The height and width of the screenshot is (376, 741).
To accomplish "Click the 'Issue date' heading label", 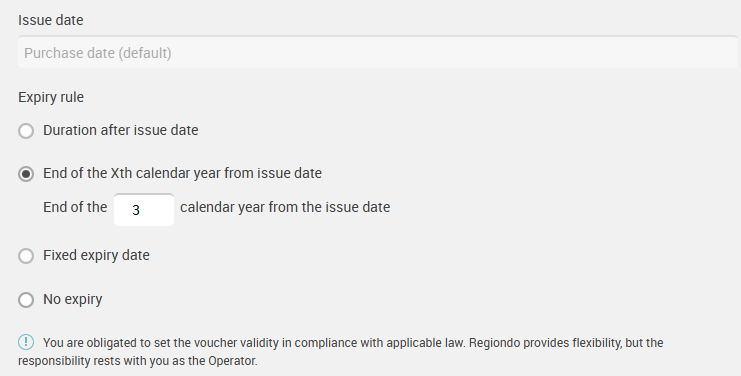I will 51,20.
